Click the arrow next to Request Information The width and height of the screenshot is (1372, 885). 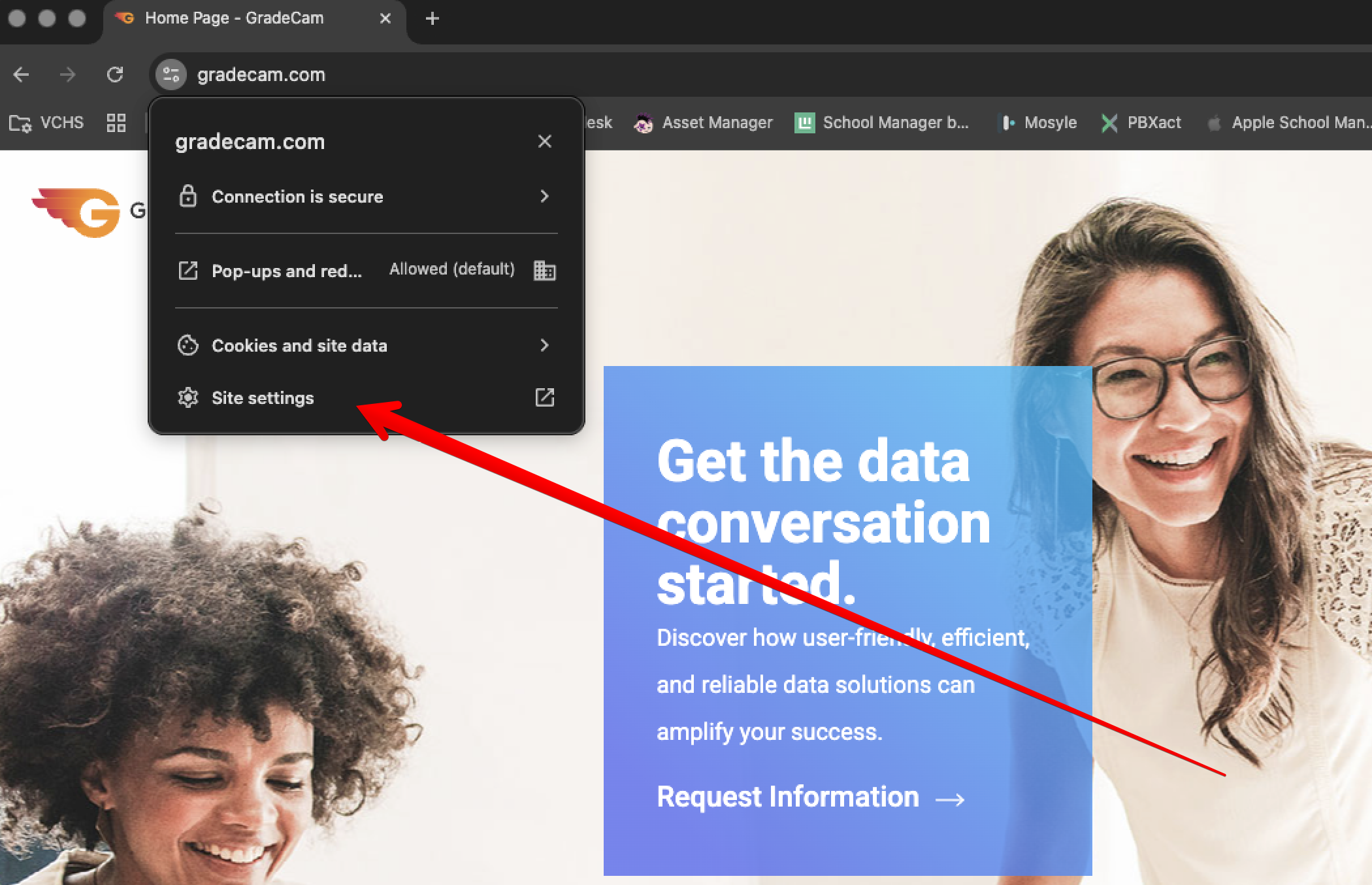950,799
